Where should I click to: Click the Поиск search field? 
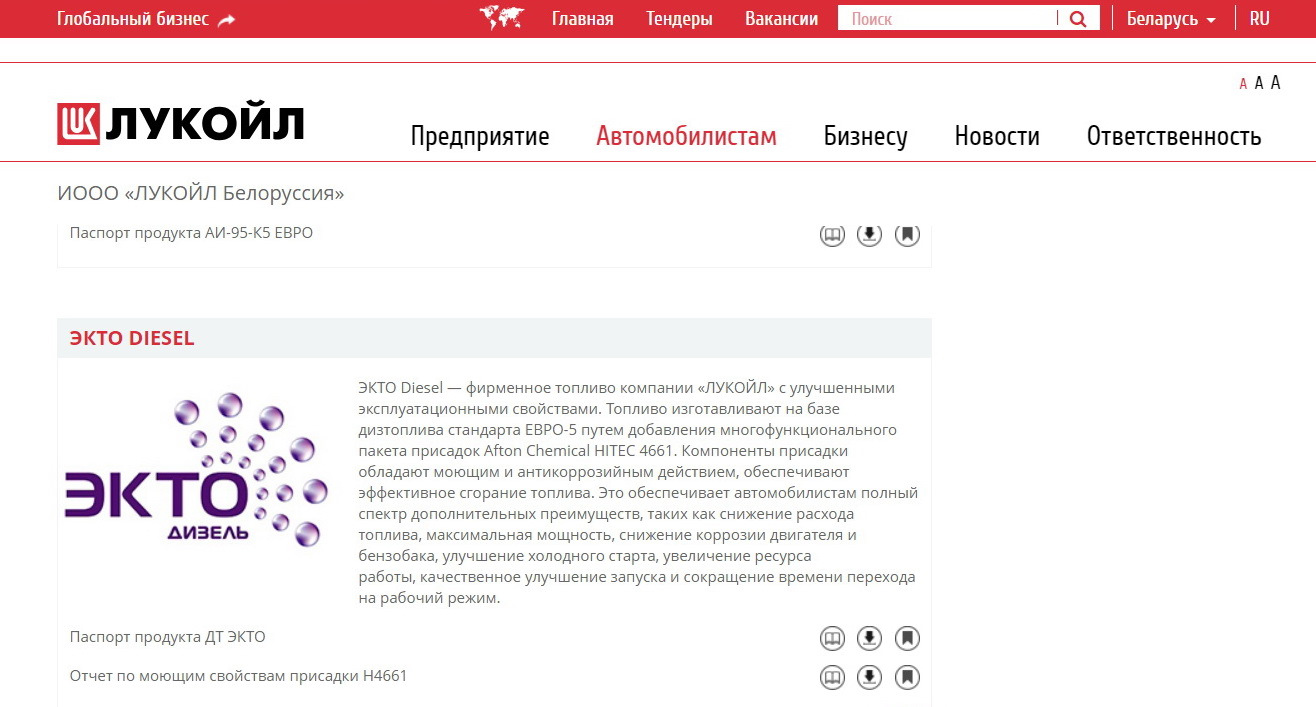(948, 19)
